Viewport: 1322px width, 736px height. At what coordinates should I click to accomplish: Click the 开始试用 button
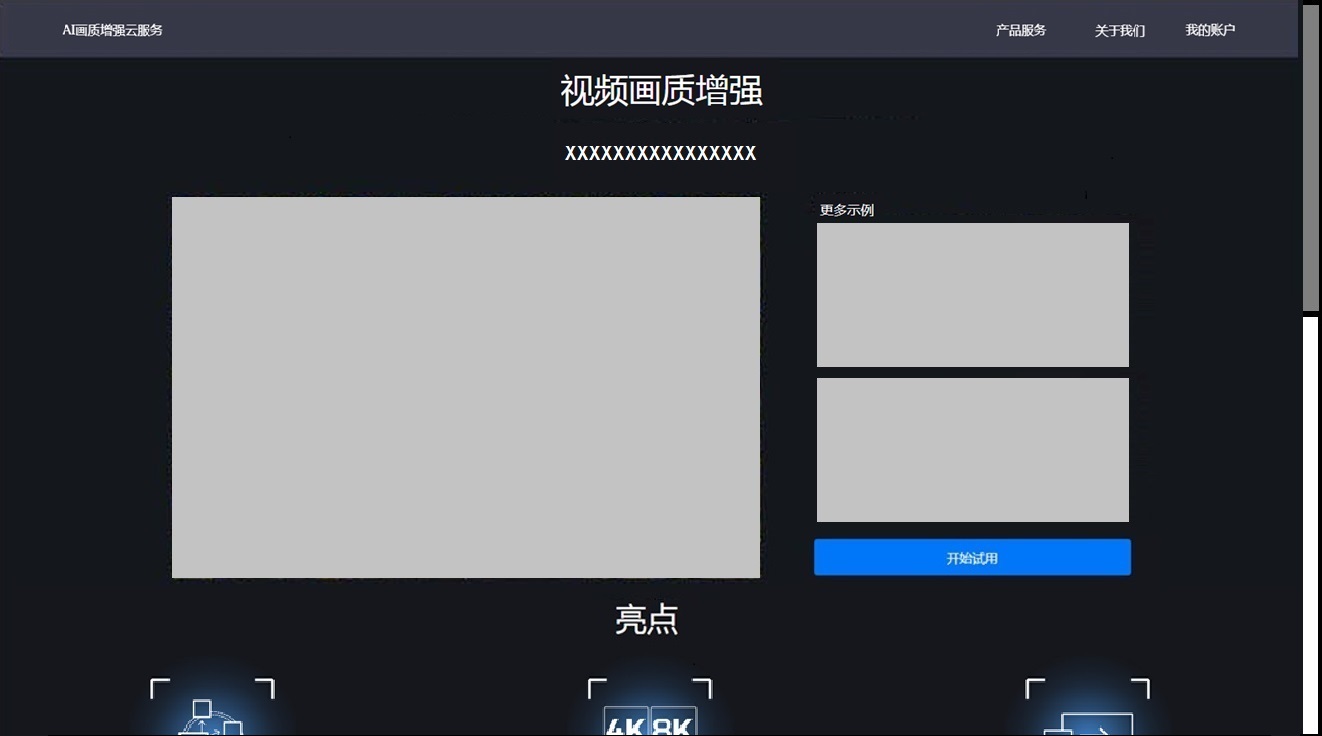972,557
